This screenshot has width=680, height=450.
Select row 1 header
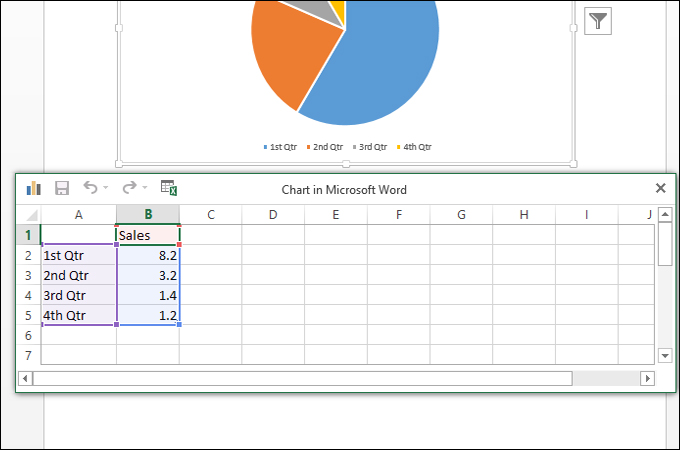(28, 235)
